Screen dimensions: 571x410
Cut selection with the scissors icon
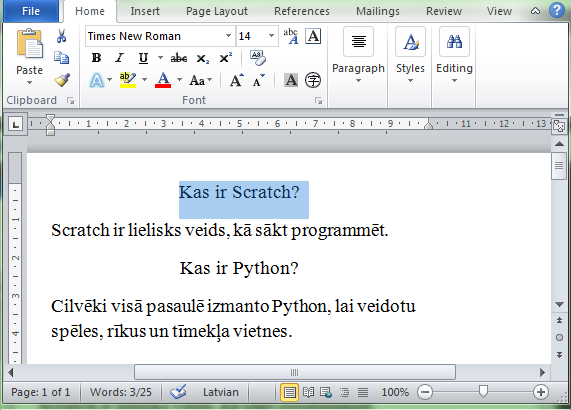[x=62, y=36]
